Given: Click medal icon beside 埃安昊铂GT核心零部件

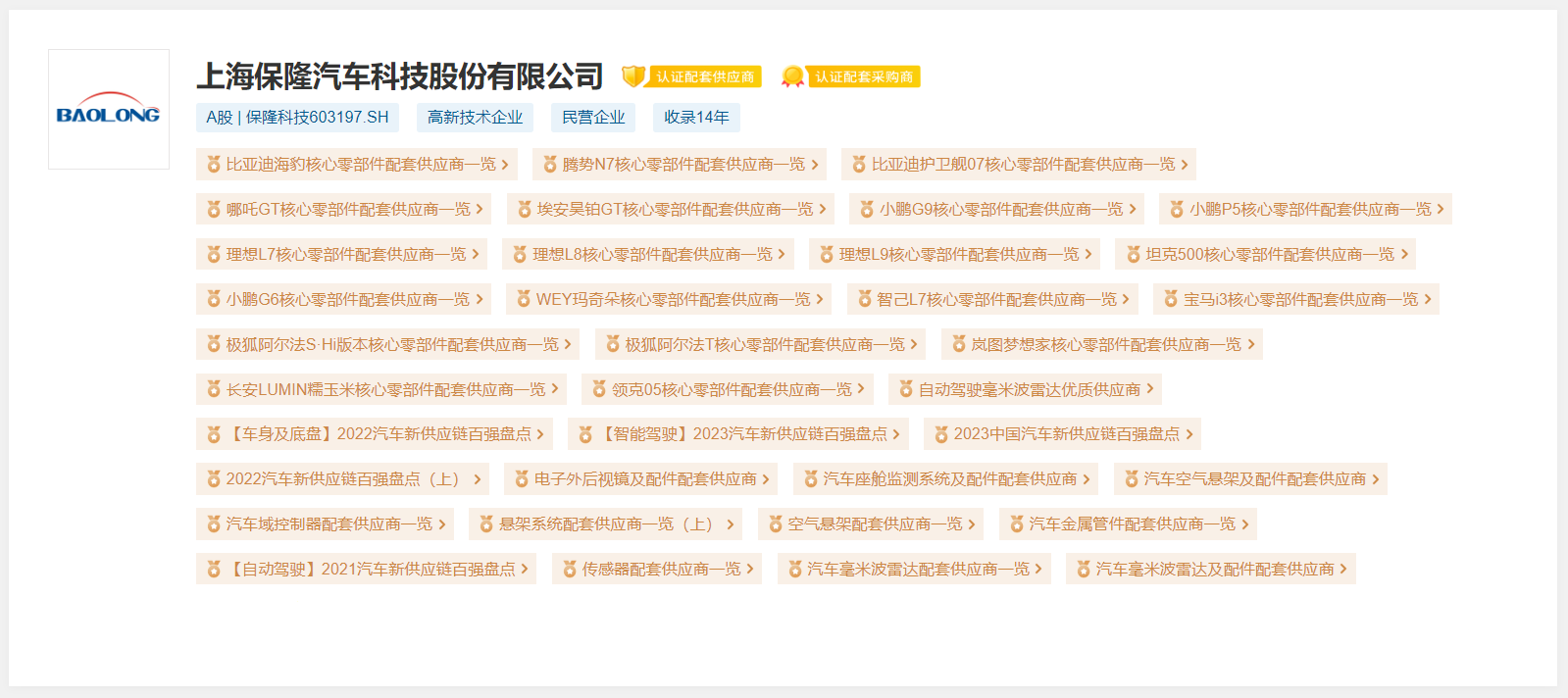Looking at the screenshot, I should (525, 209).
